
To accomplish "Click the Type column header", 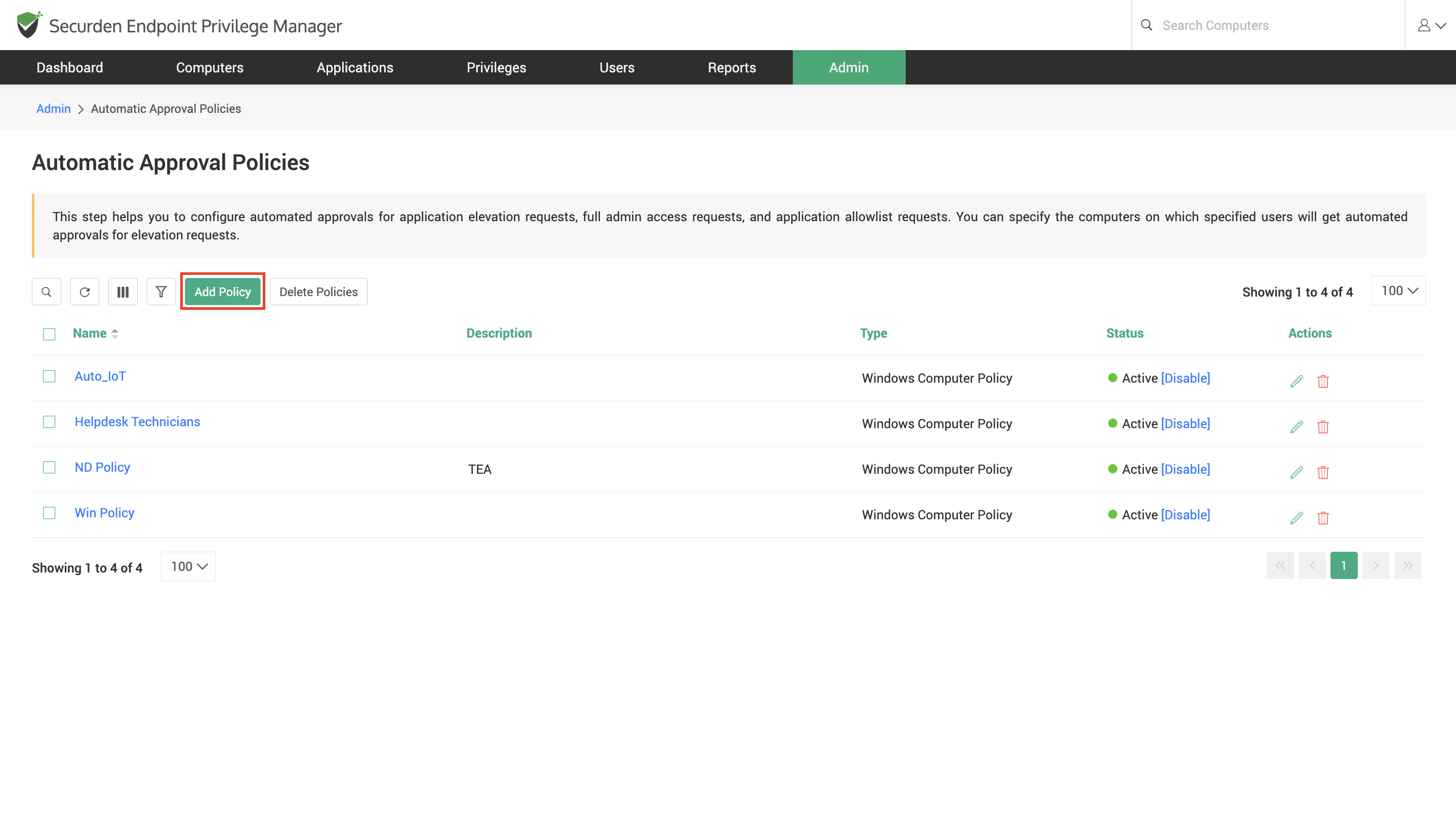I will pos(874,334).
